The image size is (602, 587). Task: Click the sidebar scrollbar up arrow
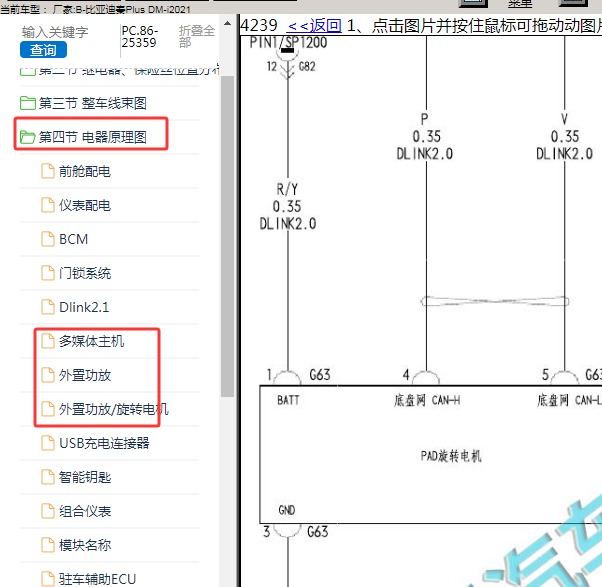[227, 24]
